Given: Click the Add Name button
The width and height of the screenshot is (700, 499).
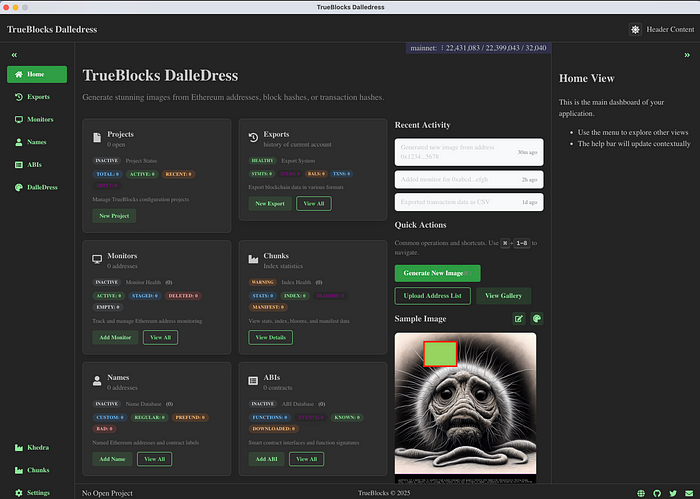Looking at the screenshot, I should [112, 459].
